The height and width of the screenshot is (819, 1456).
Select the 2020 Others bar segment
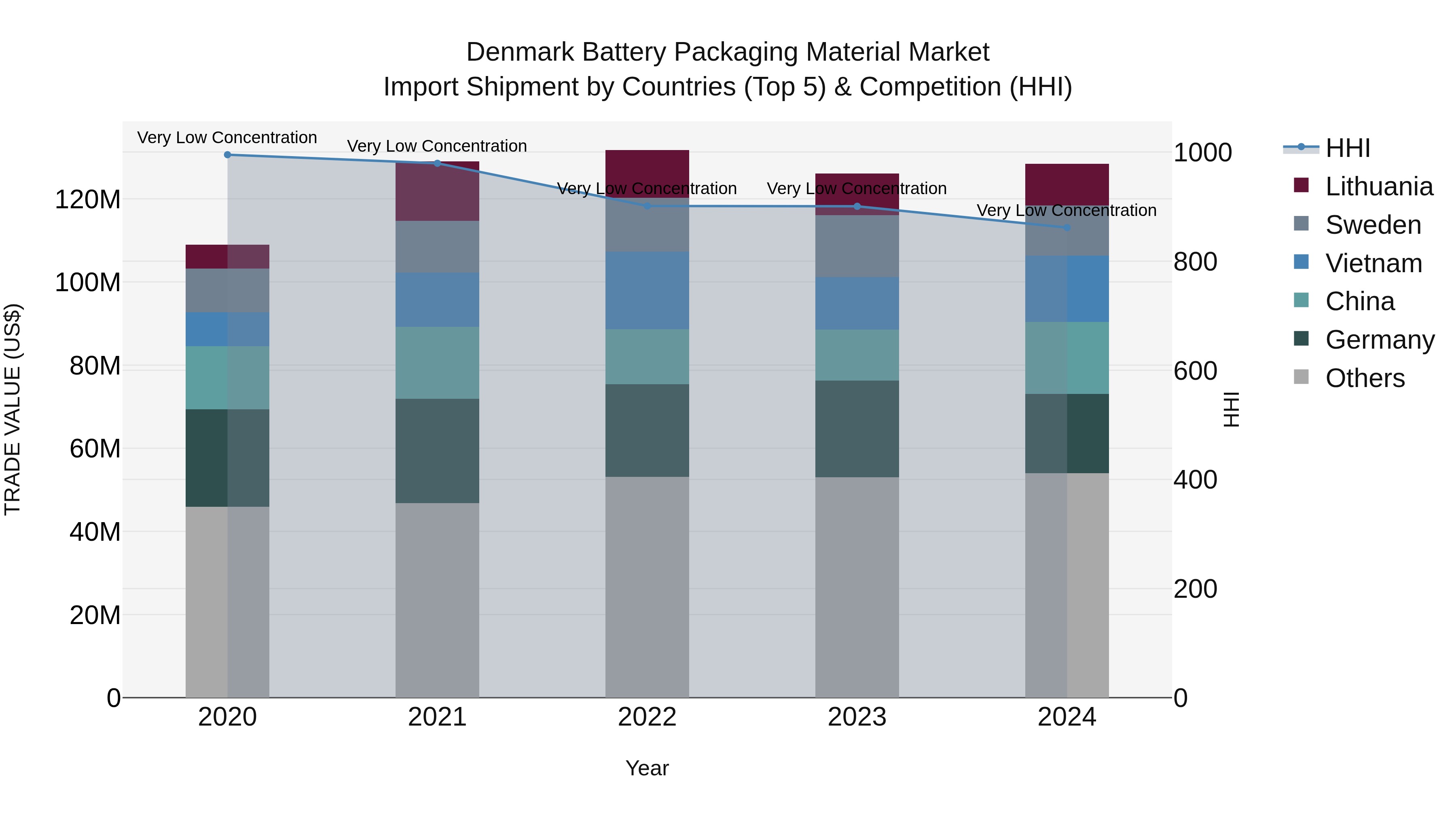coord(227,602)
